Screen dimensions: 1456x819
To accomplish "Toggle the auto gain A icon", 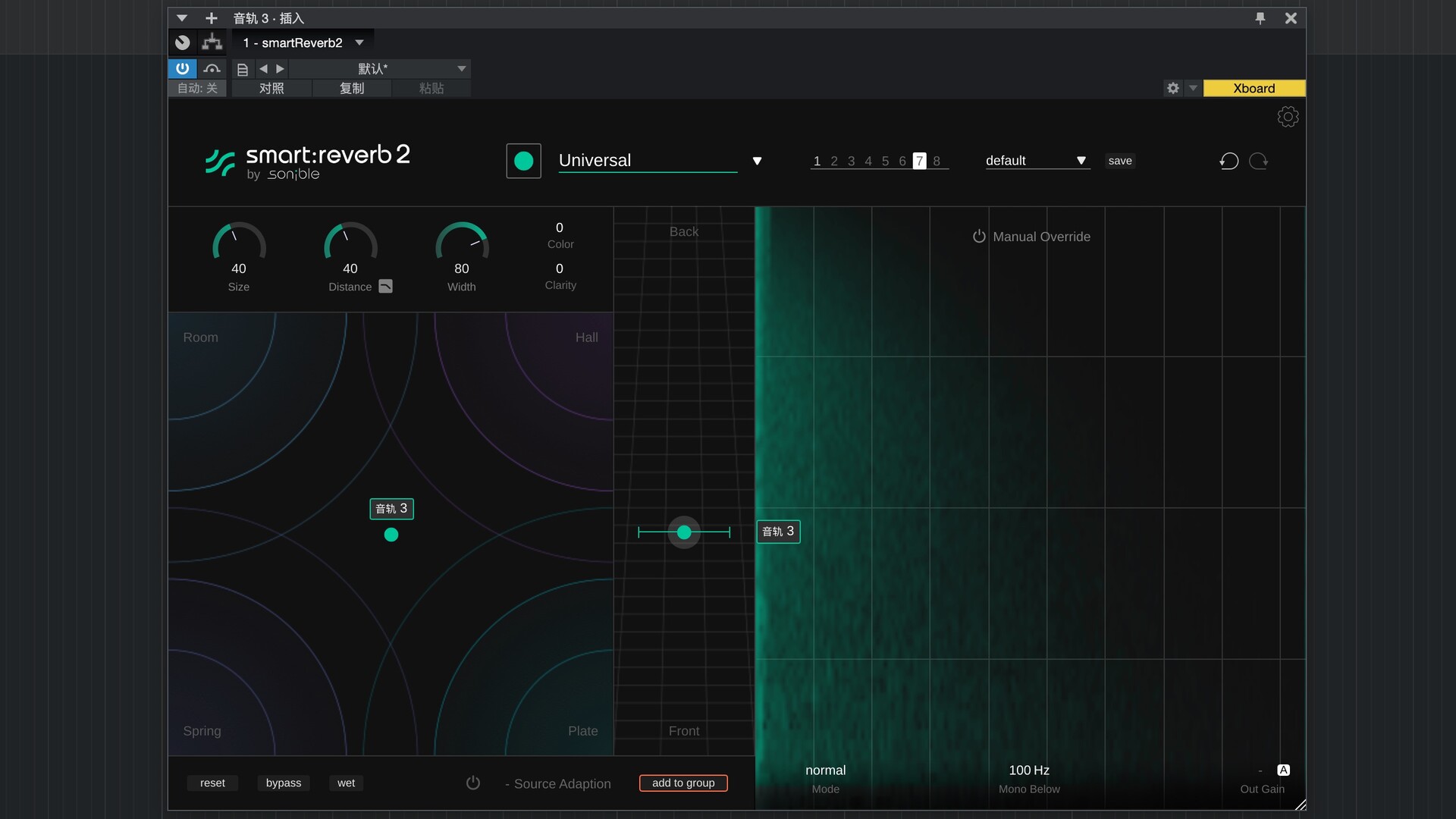I will pos(1283,770).
